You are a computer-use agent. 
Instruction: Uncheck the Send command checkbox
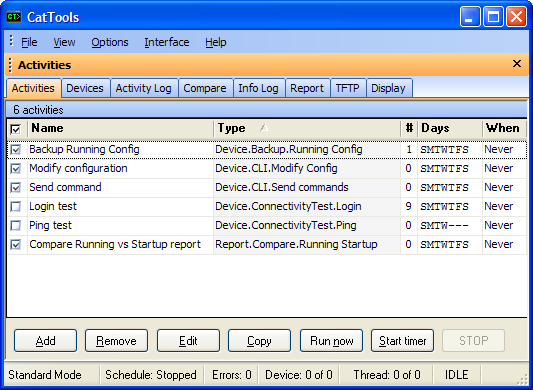(16, 187)
